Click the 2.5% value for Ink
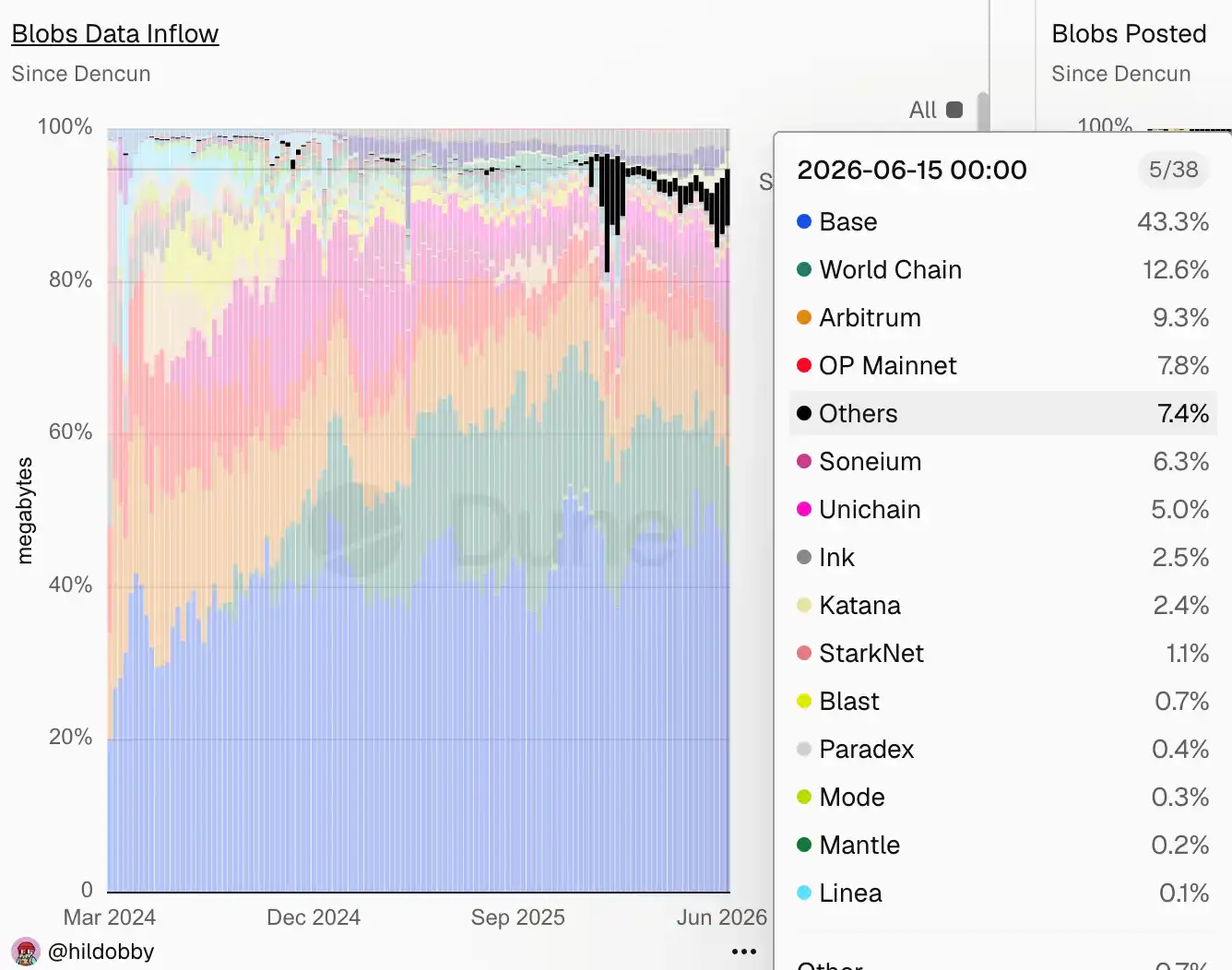This screenshot has height=970, width=1232. [1180, 557]
